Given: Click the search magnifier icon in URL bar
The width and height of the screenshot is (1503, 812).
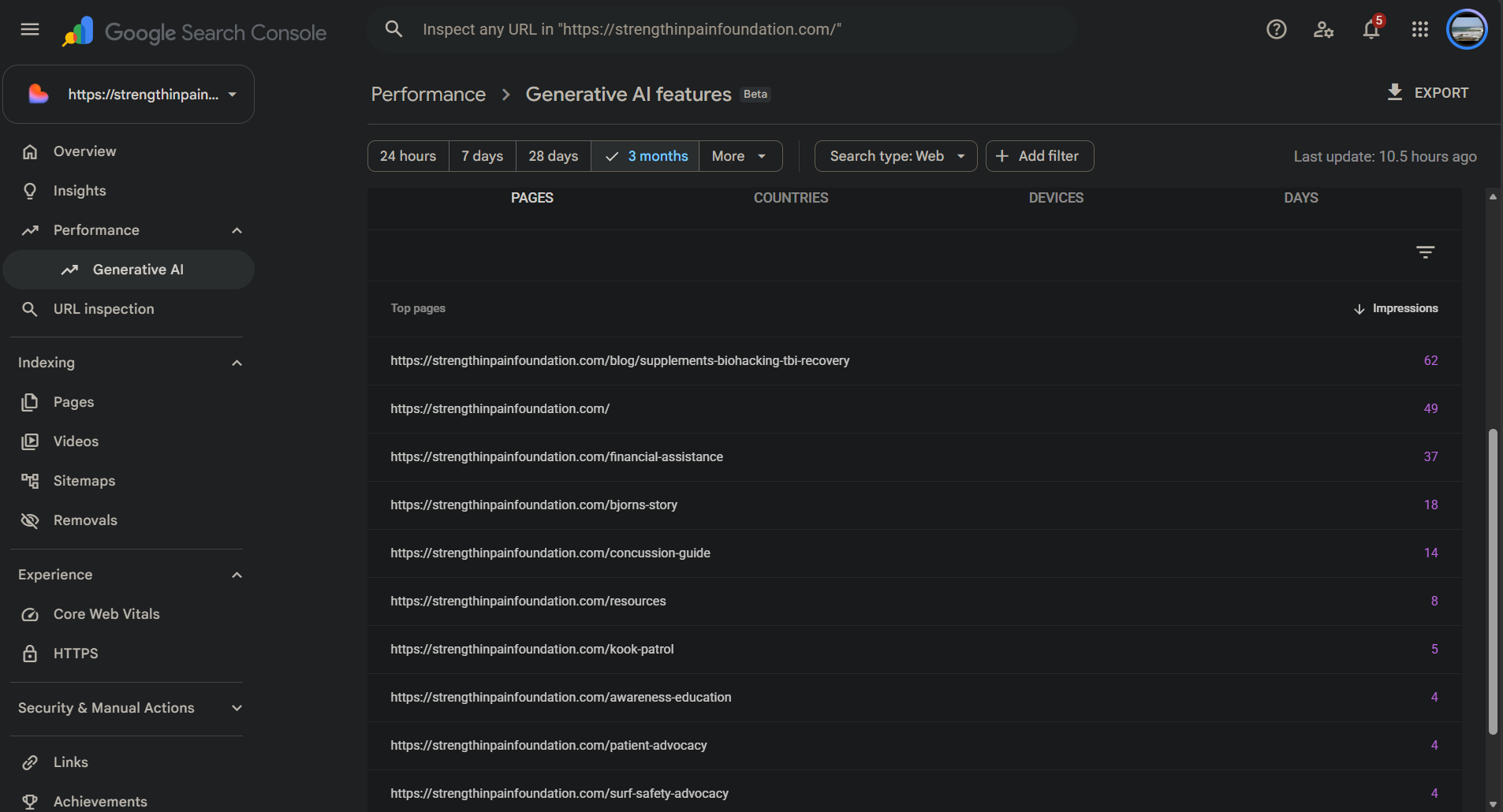Looking at the screenshot, I should 393,30.
